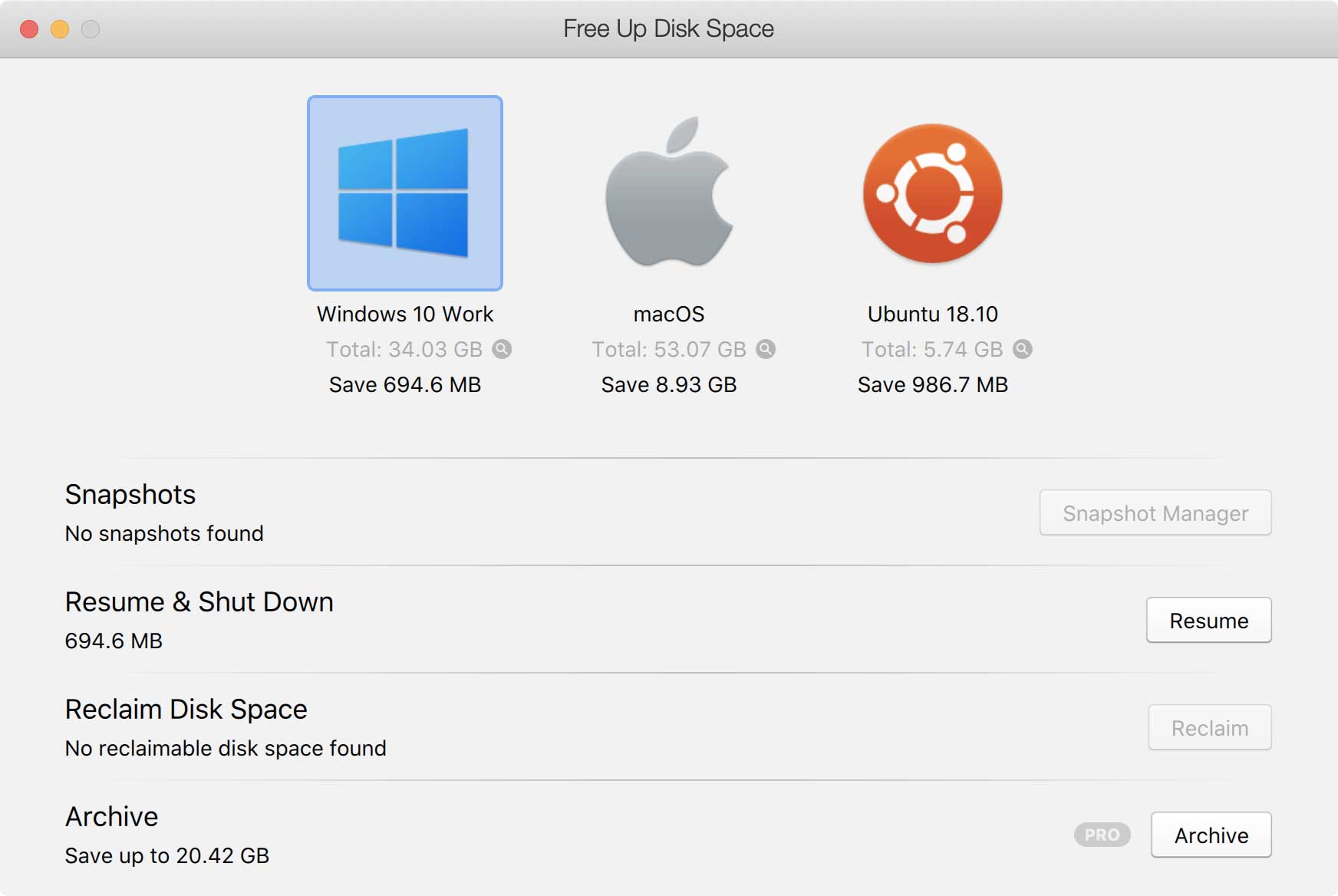Image resolution: width=1338 pixels, height=896 pixels.
Task: Select the Ubuntu 18.10 logo icon
Action: point(932,193)
